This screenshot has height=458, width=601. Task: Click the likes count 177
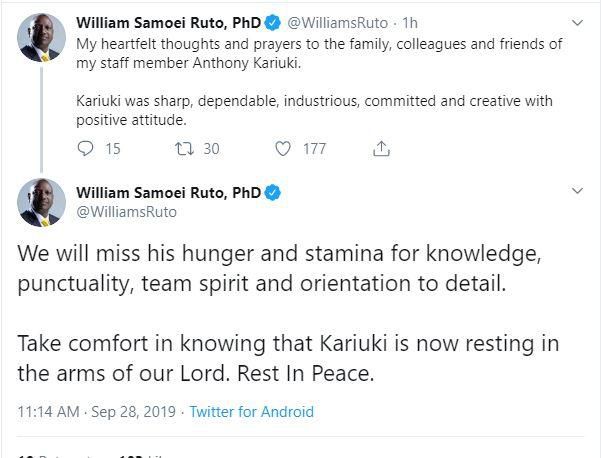click(x=314, y=148)
